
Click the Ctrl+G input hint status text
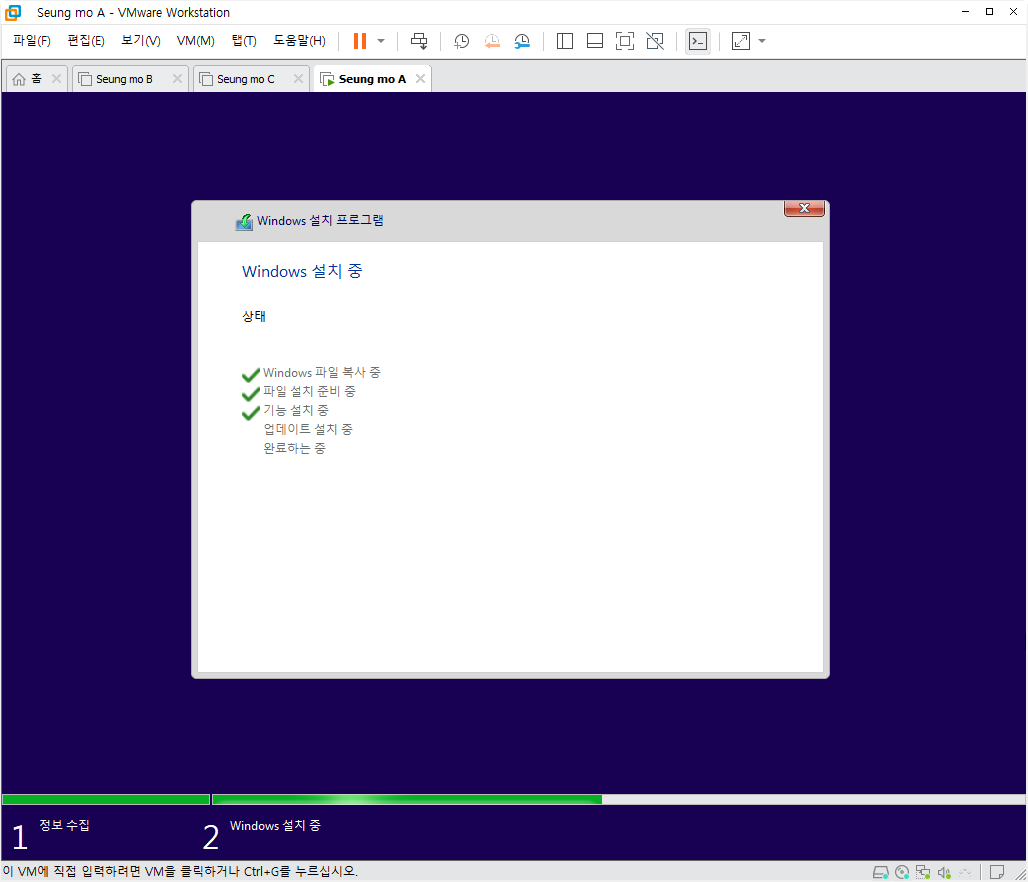180,872
